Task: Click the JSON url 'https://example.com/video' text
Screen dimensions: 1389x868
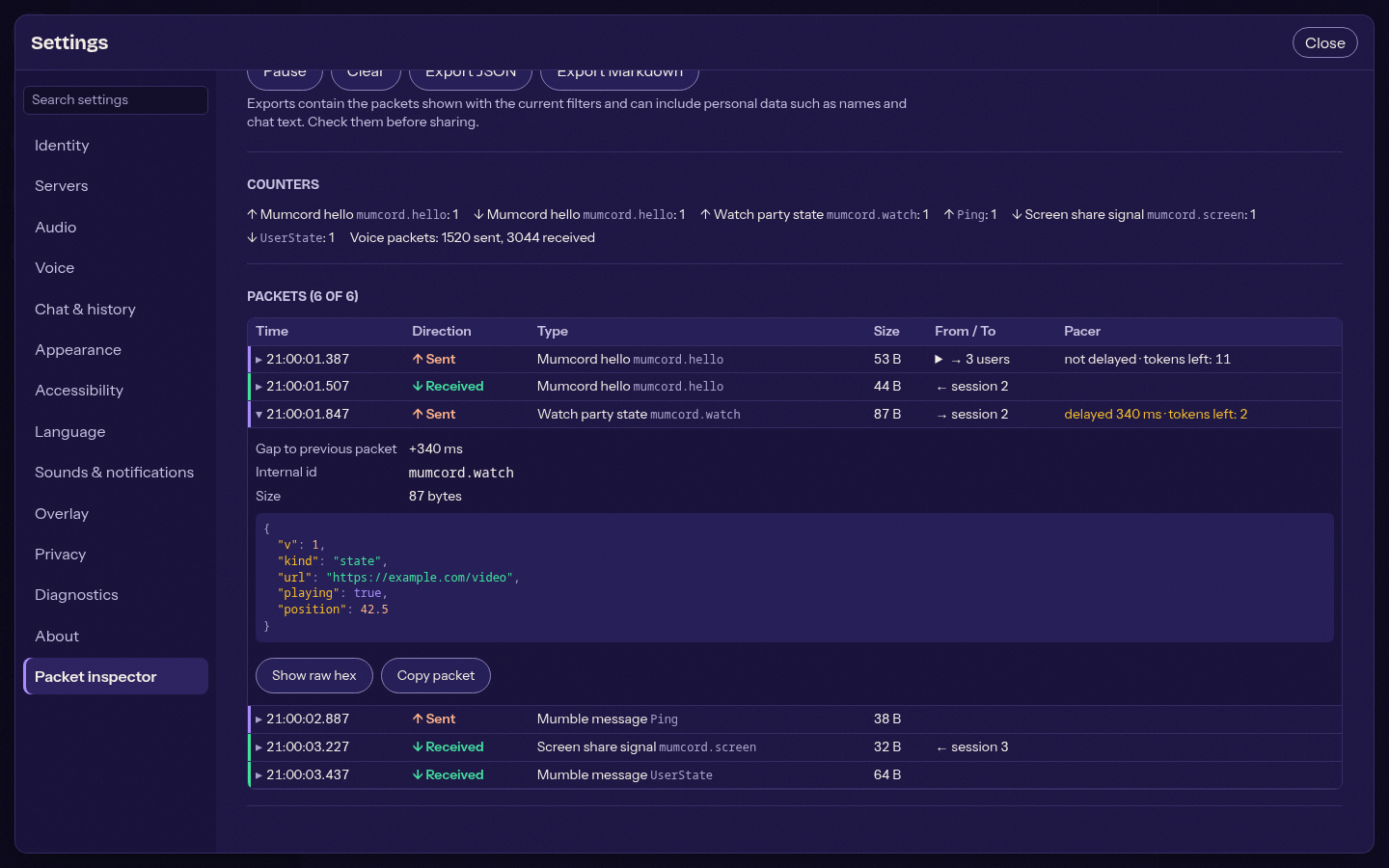Action: pos(420,577)
